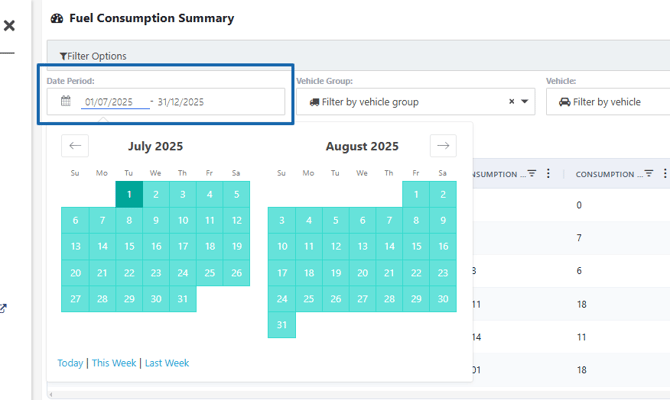Clear the Vehicle Group selection
Screen dimensions: 670x400
coord(511,102)
